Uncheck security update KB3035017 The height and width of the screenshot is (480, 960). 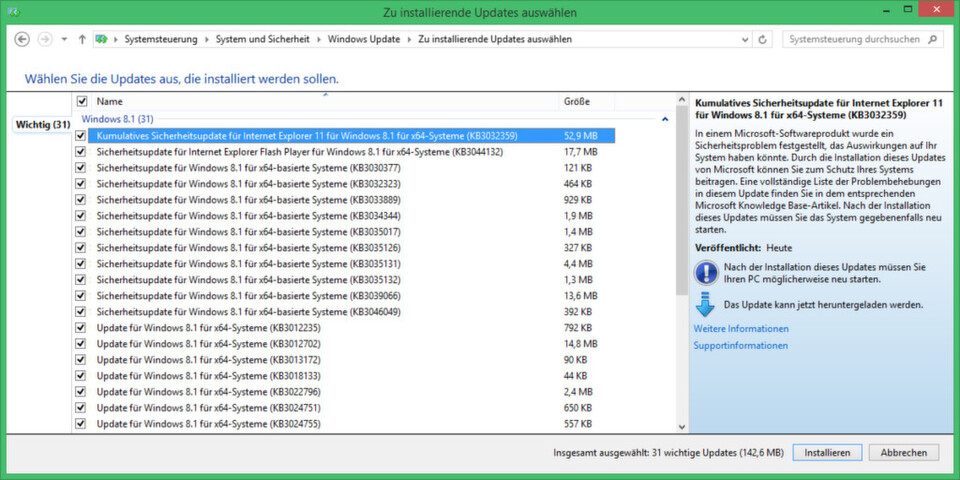pos(80,231)
